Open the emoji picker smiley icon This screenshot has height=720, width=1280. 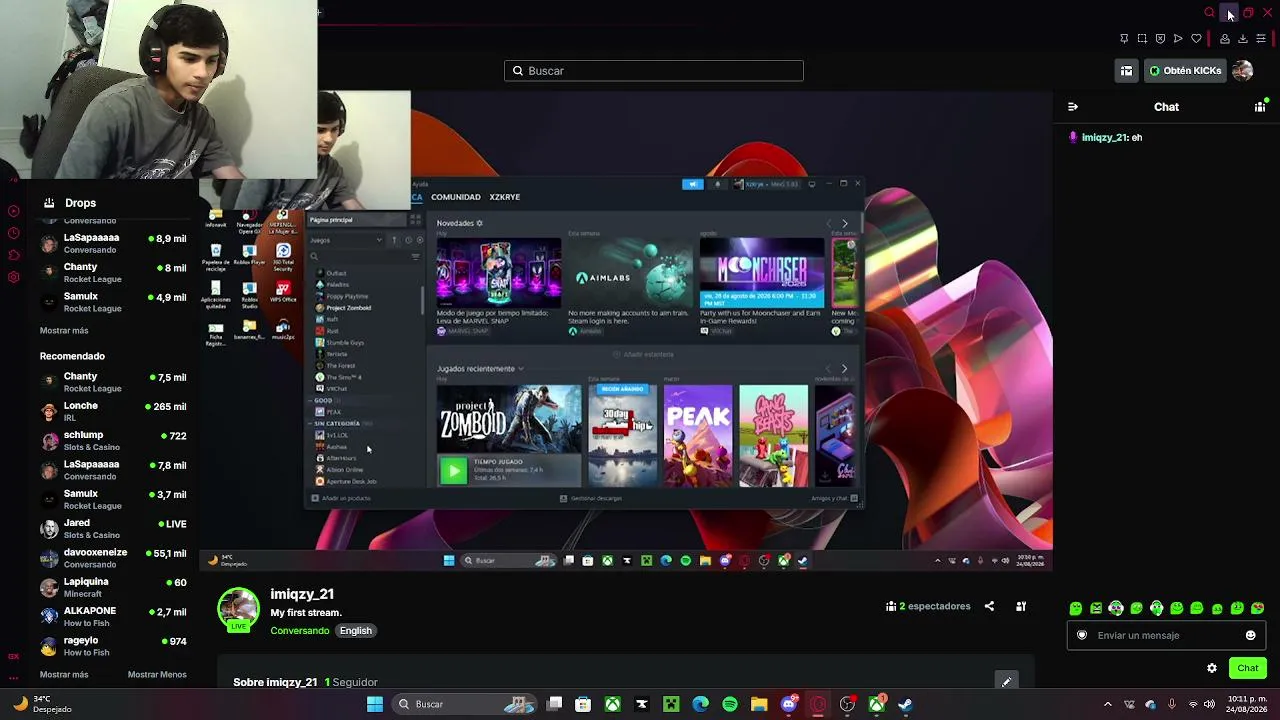(x=1250, y=635)
